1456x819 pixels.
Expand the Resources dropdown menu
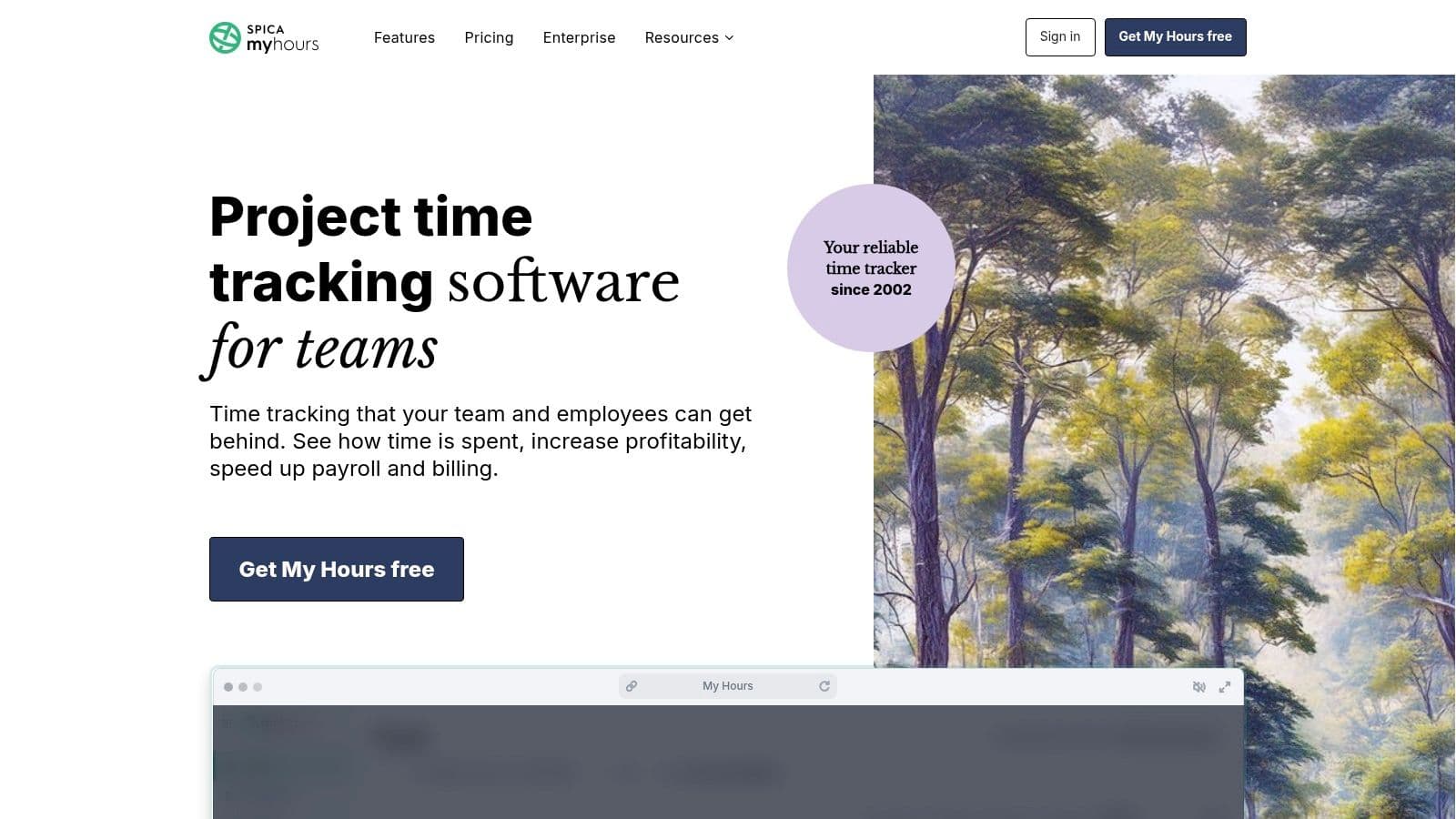(x=689, y=37)
